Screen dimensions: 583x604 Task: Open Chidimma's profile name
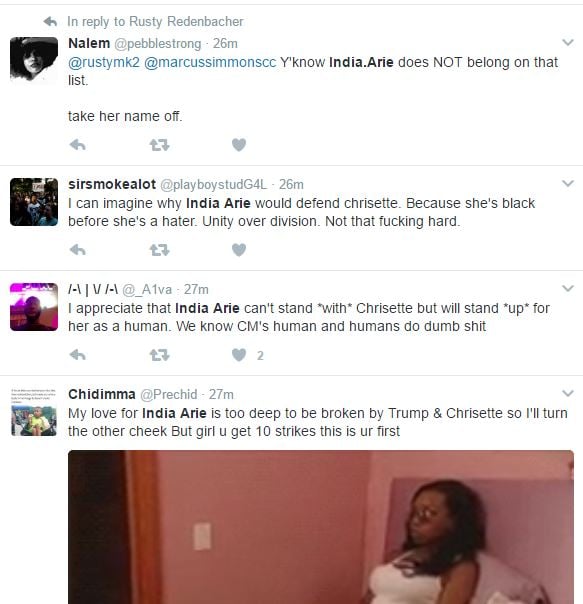(102, 394)
